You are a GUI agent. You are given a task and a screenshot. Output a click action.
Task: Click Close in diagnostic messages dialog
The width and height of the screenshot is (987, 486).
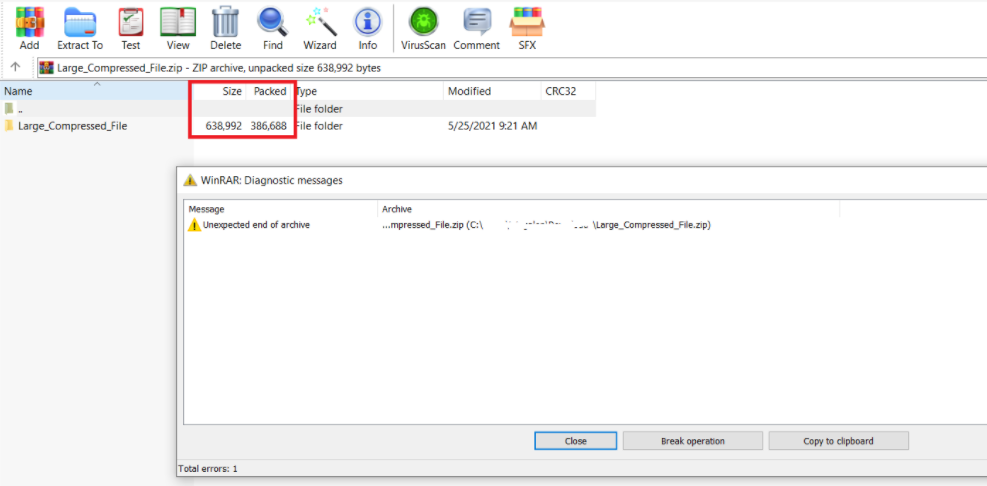click(575, 441)
